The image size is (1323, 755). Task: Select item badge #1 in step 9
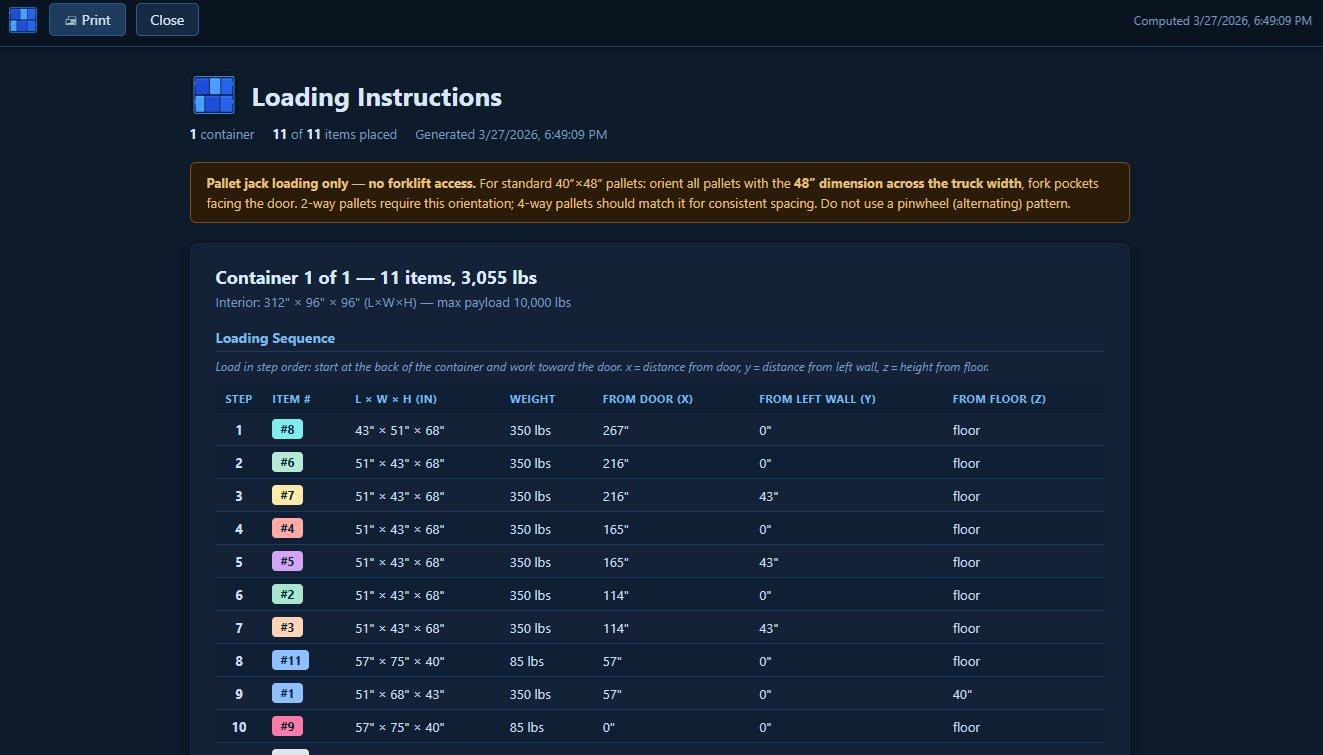coord(287,693)
